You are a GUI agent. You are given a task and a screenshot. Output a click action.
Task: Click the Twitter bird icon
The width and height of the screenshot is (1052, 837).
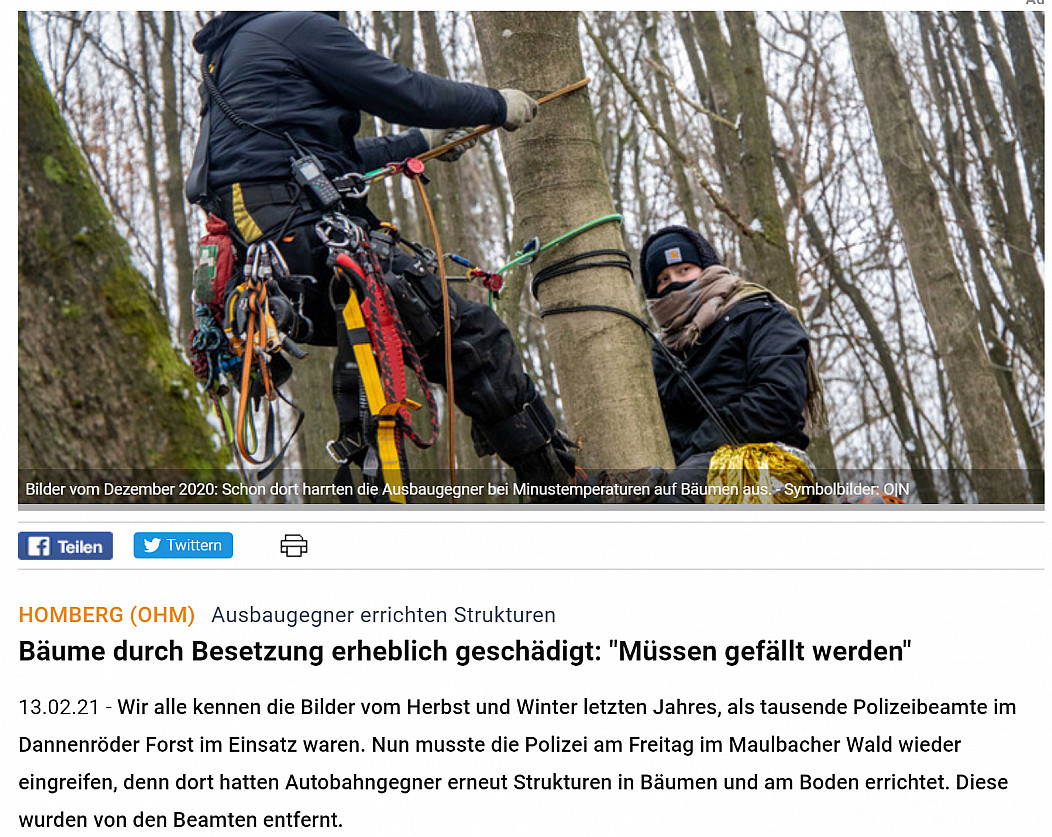pyautogui.click(x=152, y=545)
